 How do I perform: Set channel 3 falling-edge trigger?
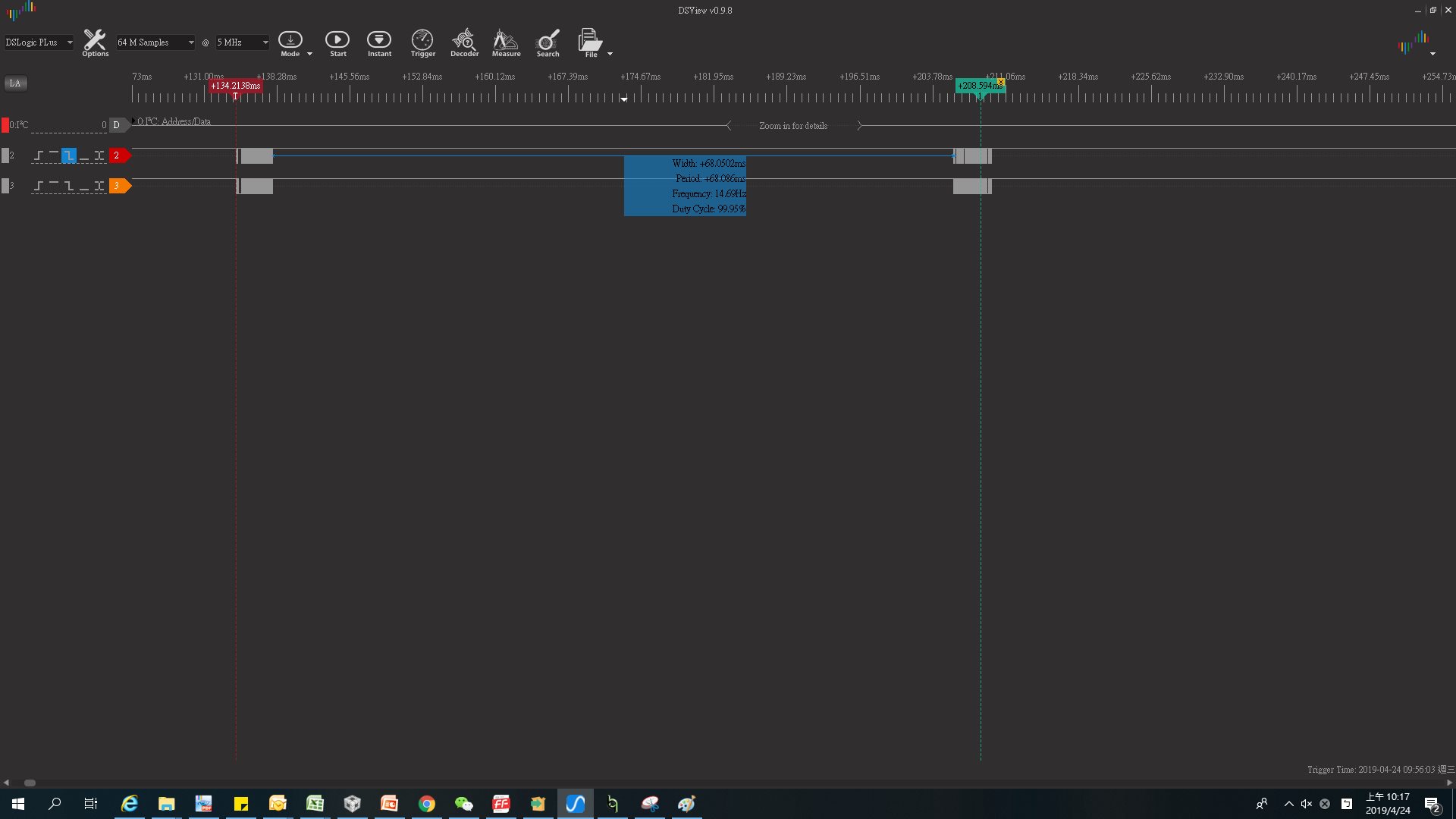click(68, 186)
